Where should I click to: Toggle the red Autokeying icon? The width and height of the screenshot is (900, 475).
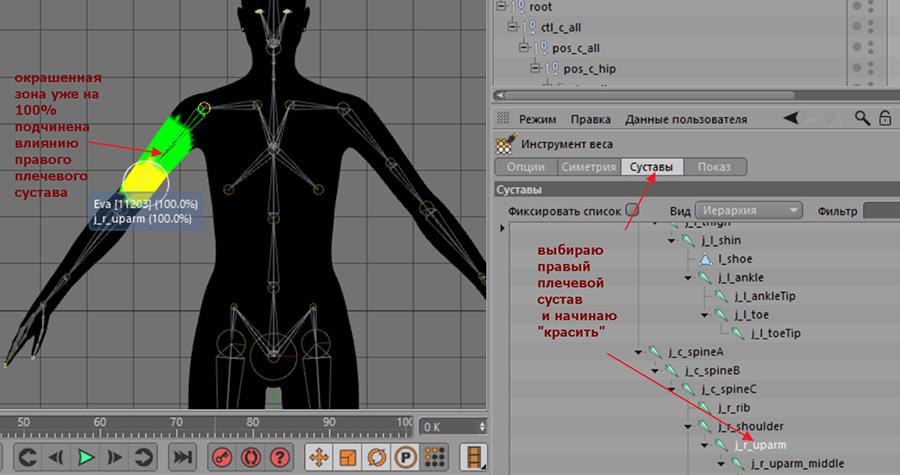tap(250, 458)
